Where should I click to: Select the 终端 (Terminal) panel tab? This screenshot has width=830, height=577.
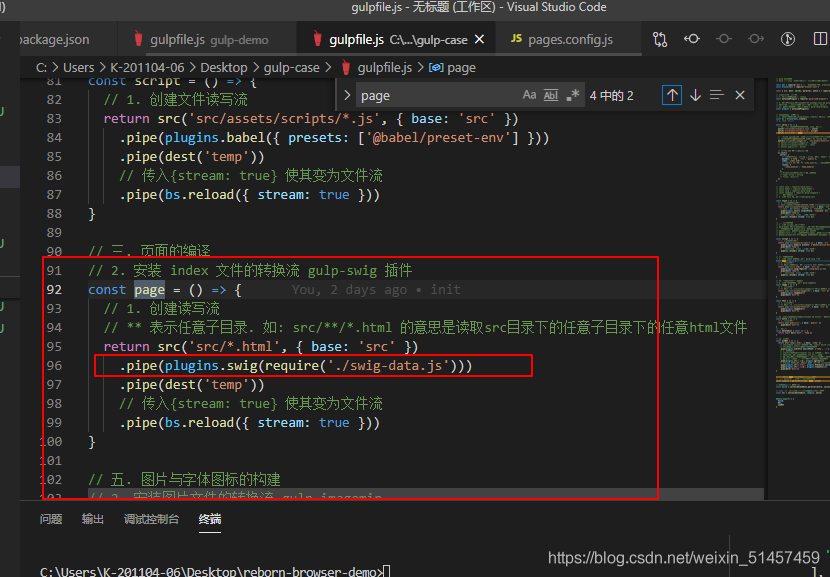click(x=210, y=519)
